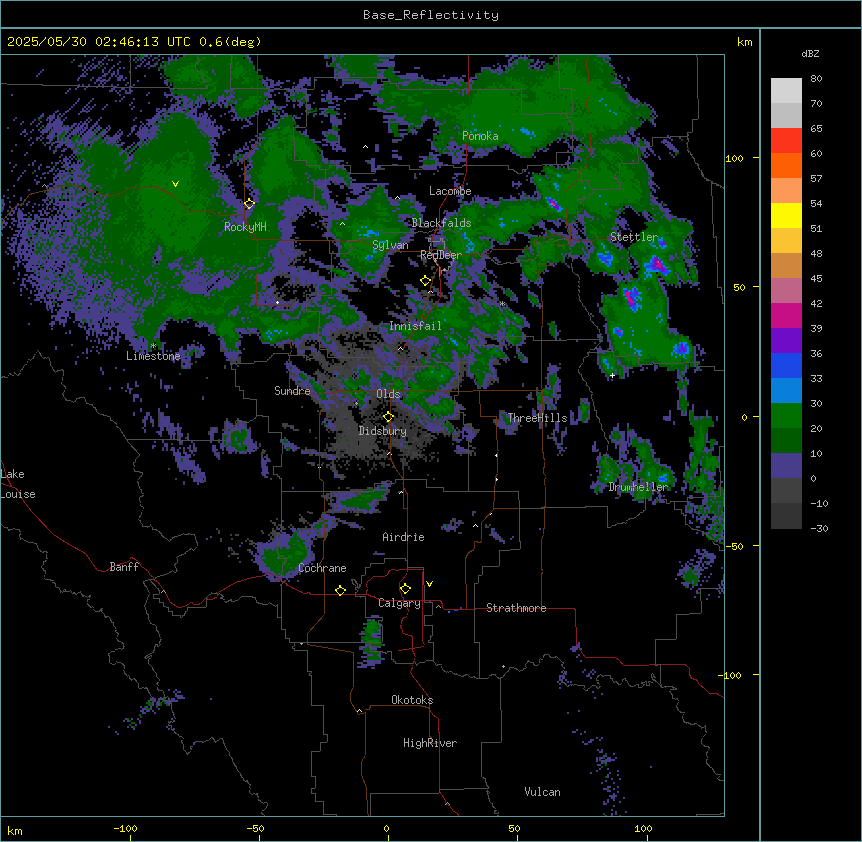Screen dimensions: 862x842
Task: Click the Base_Reflectivity title
Action: pyautogui.click(x=431, y=15)
